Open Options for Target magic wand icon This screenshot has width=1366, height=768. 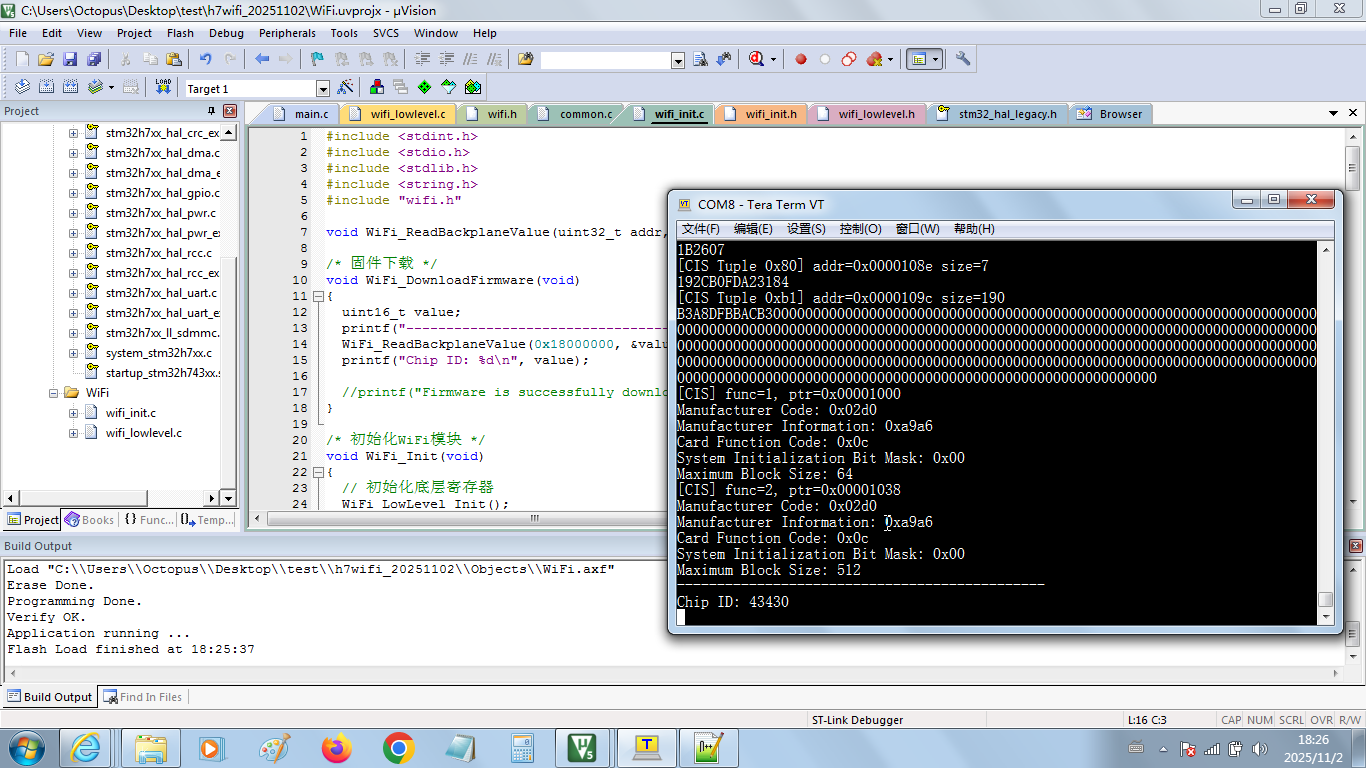coord(346,88)
